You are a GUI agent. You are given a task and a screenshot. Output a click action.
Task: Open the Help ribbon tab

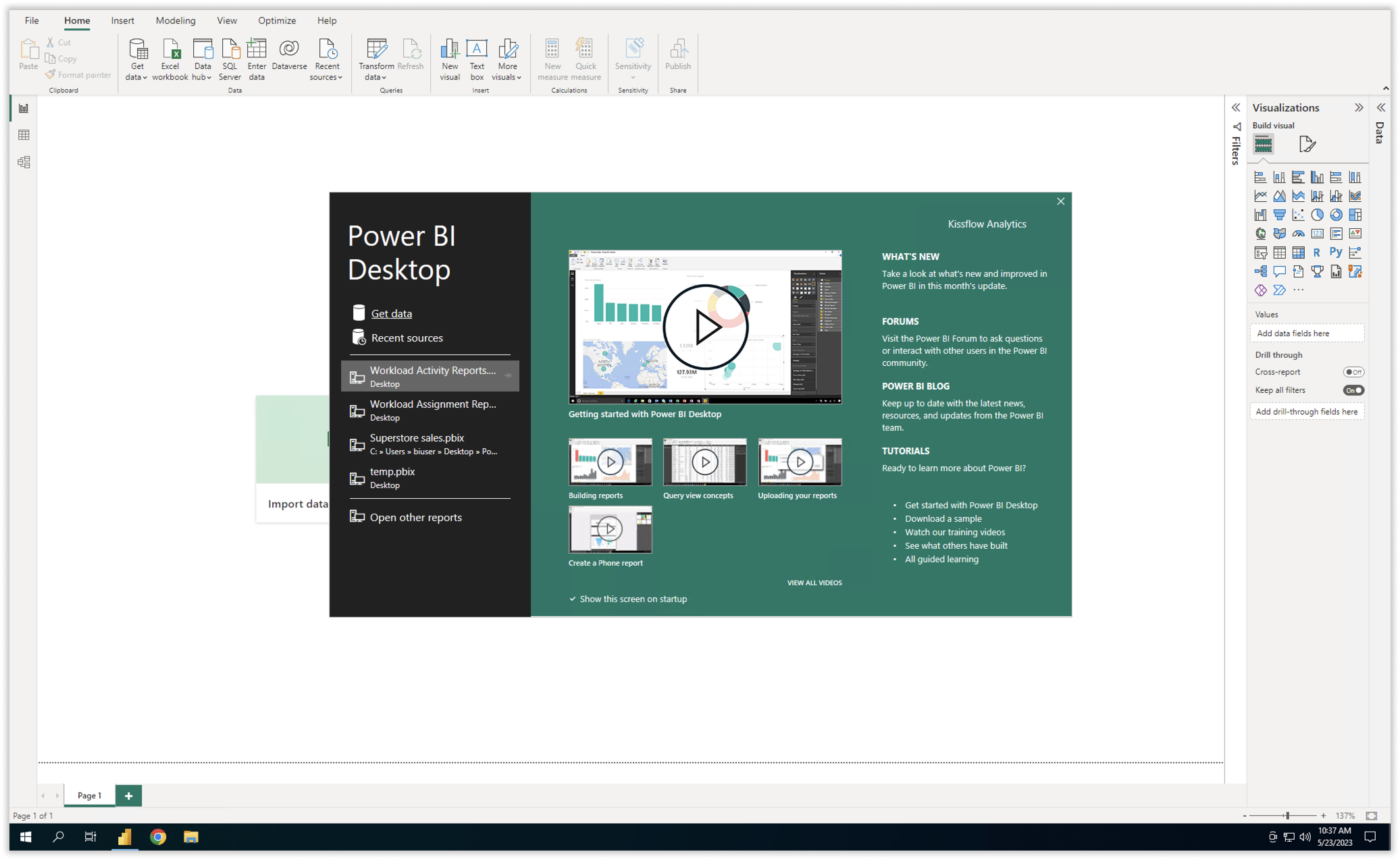tap(327, 20)
